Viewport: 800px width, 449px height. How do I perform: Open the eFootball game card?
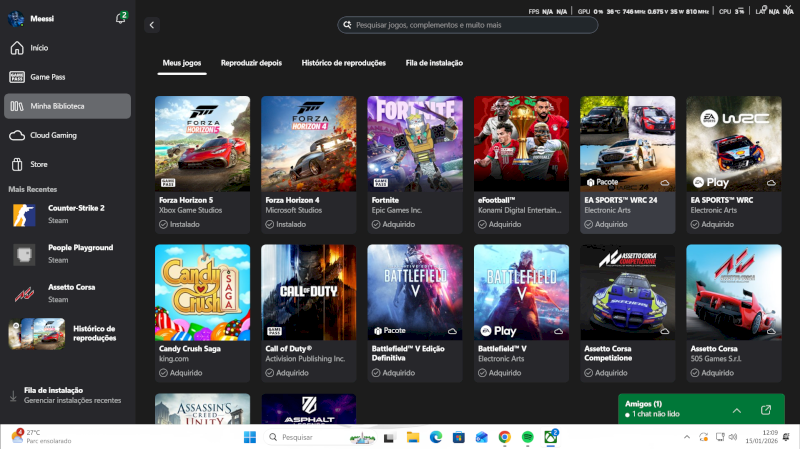[521, 164]
